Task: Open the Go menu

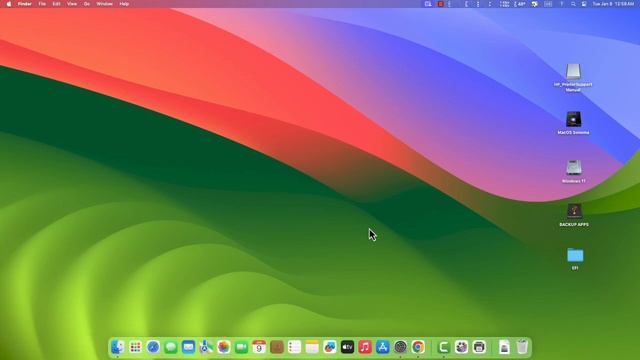Action: [x=87, y=4]
